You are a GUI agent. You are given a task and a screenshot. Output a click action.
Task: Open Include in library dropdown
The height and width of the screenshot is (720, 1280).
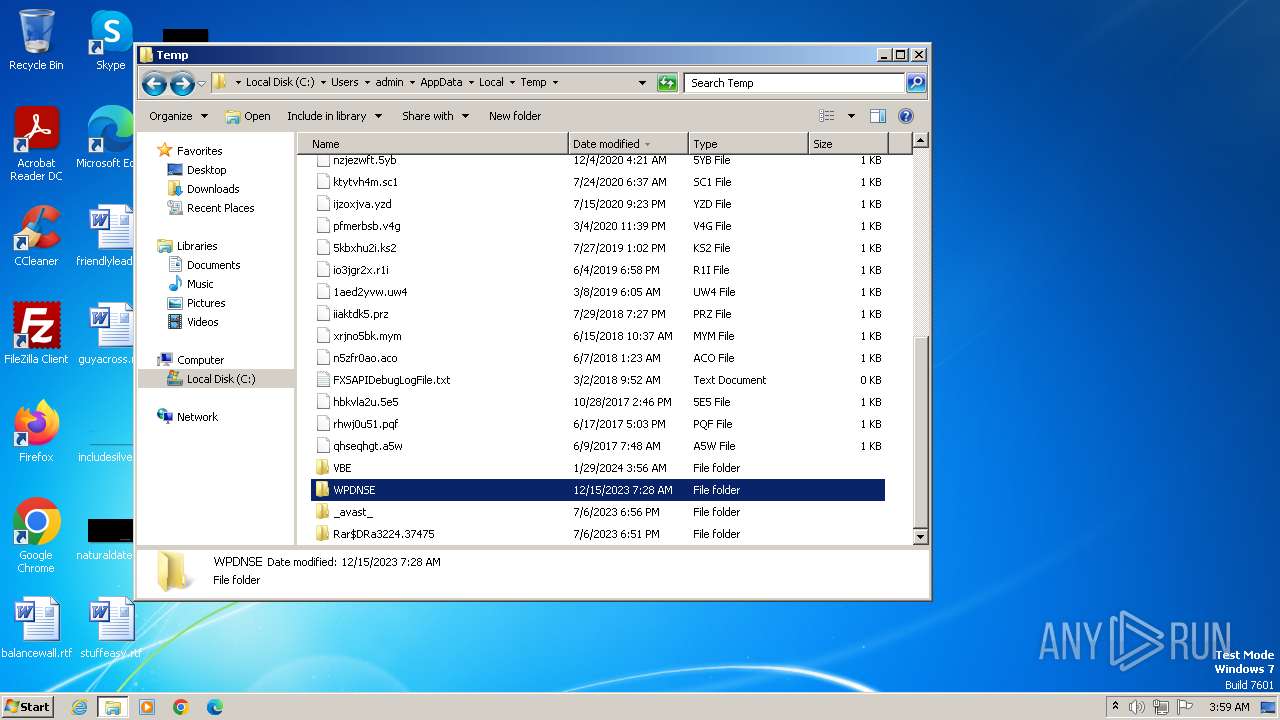click(x=334, y=116)
